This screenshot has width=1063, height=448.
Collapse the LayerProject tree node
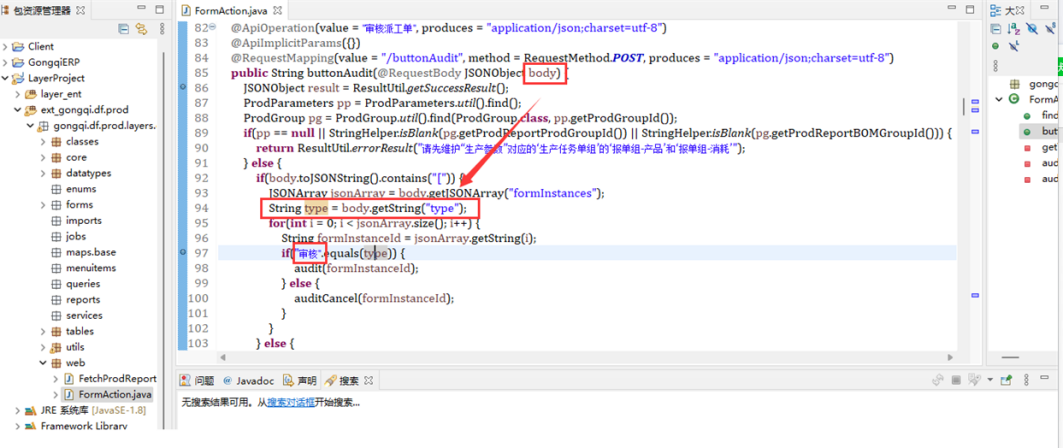[x=6, y=78]
